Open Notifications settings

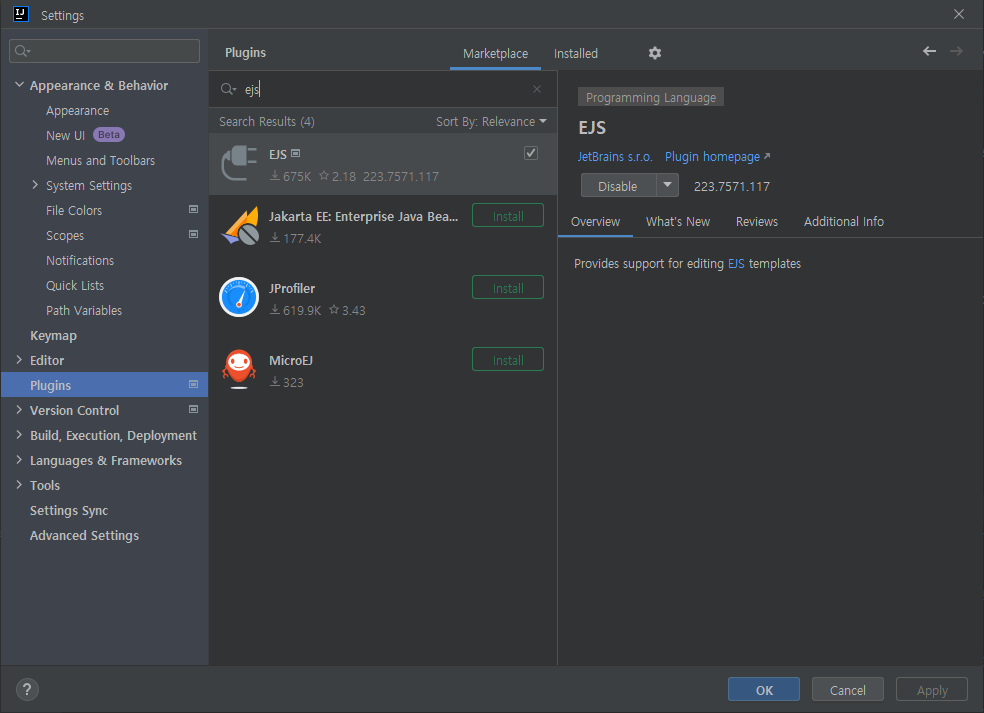click(x=80, y=260)
